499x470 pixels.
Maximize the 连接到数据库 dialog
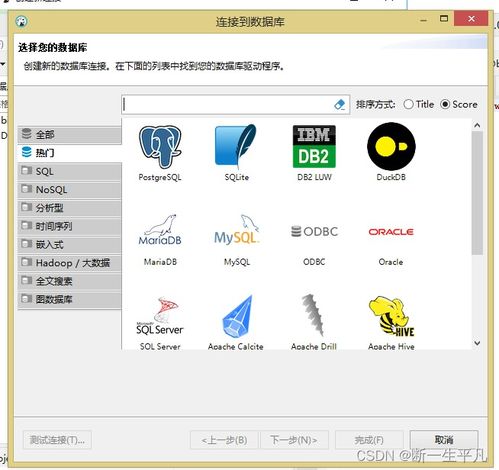444,19
